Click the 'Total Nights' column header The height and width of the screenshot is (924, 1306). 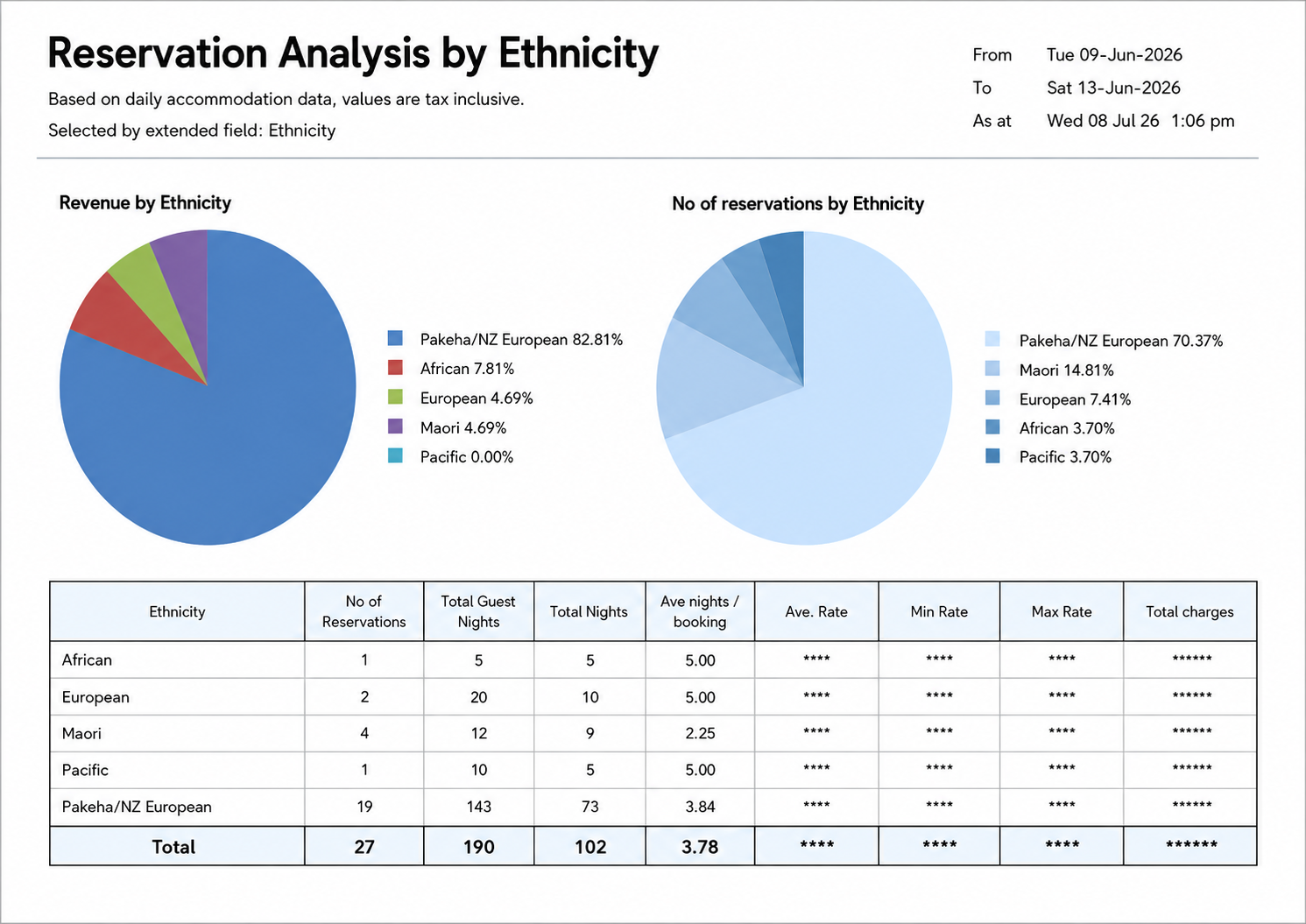[589, 611]
